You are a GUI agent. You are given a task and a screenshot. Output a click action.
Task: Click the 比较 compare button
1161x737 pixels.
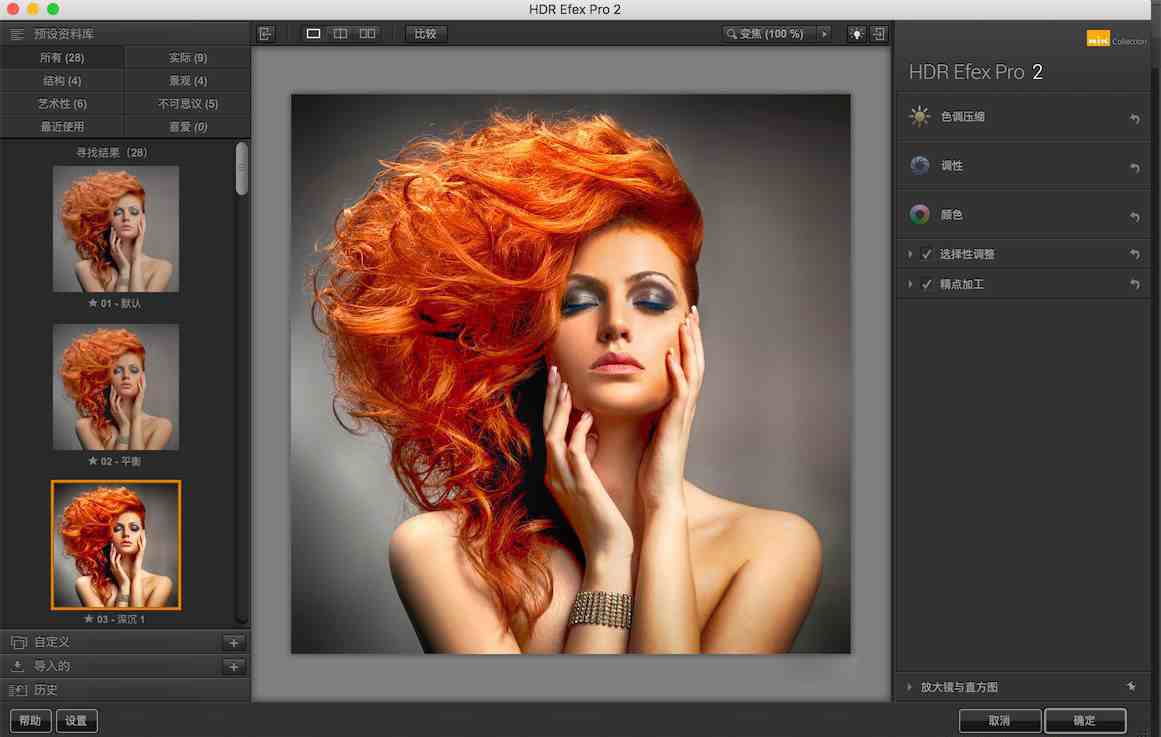coord(426,33)
